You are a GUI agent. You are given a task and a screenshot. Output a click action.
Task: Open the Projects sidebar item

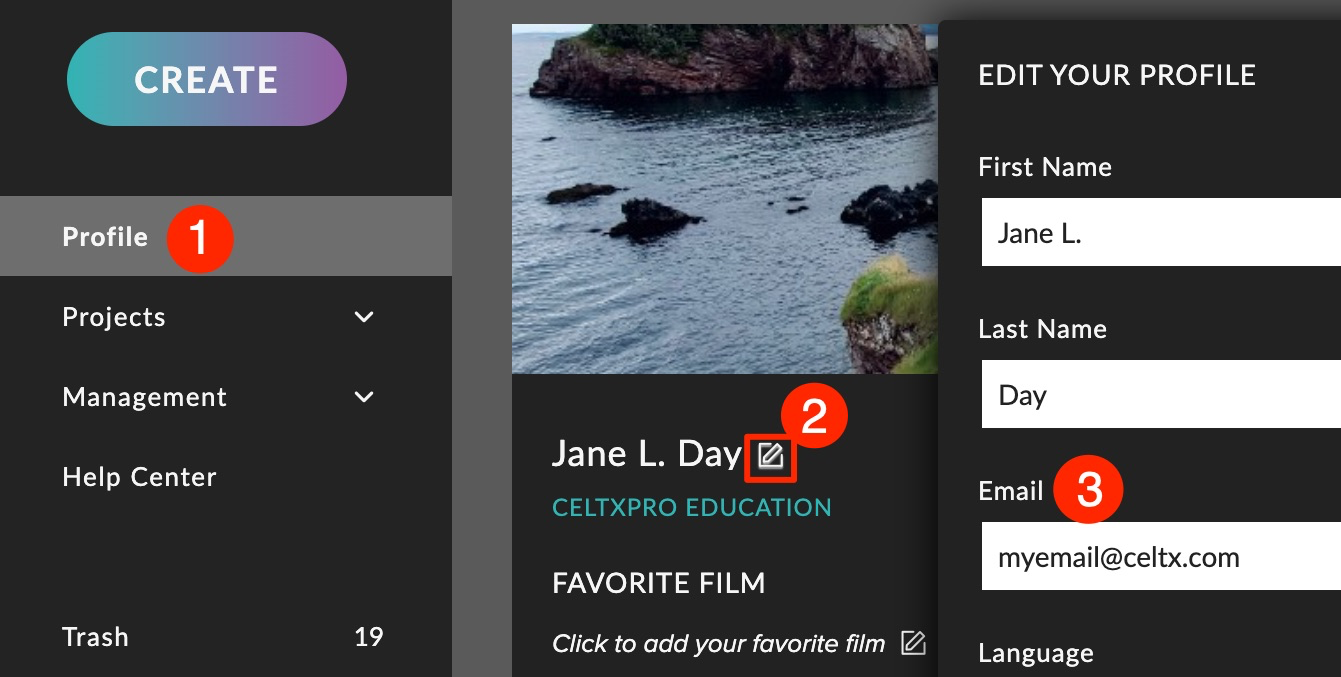[x=226, y=317]
